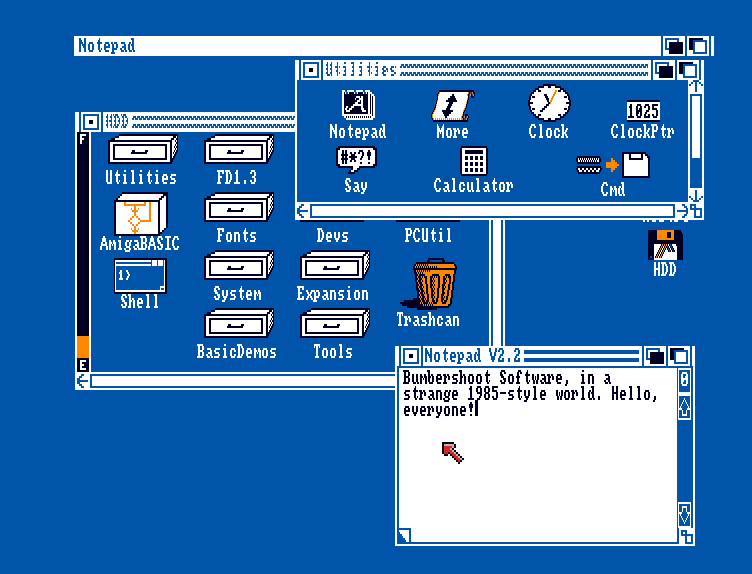The height and width of the screenshot is (574, 752).
Task: Bring the Workbench screen to front
Action: point(698,46)
